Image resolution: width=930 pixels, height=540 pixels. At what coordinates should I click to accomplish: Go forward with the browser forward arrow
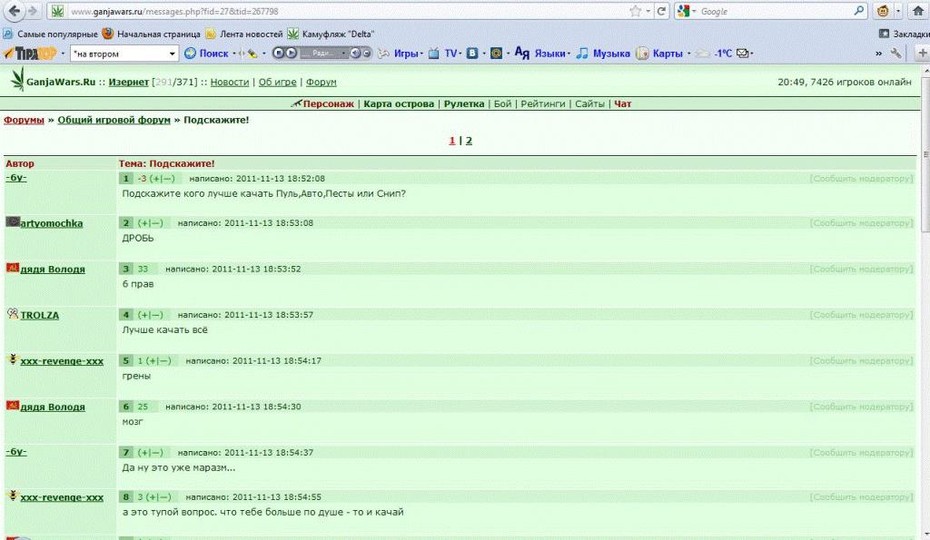pos(33,11)
